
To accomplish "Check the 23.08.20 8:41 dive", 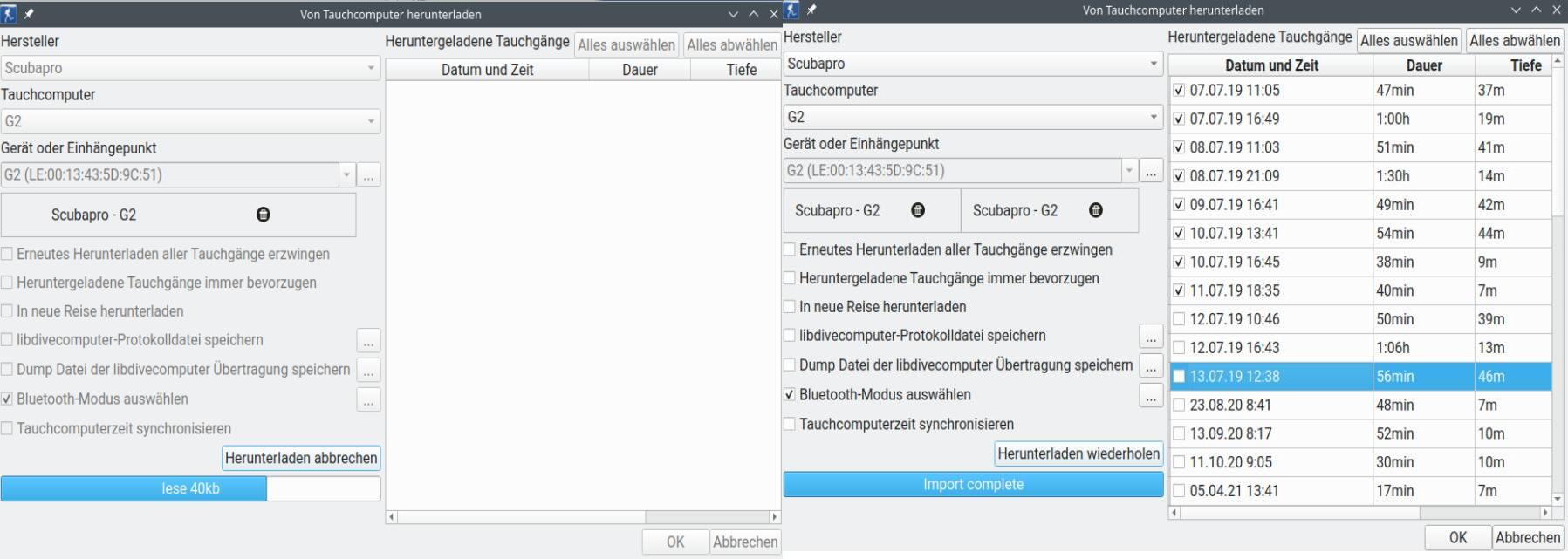I will point(1179,405).
